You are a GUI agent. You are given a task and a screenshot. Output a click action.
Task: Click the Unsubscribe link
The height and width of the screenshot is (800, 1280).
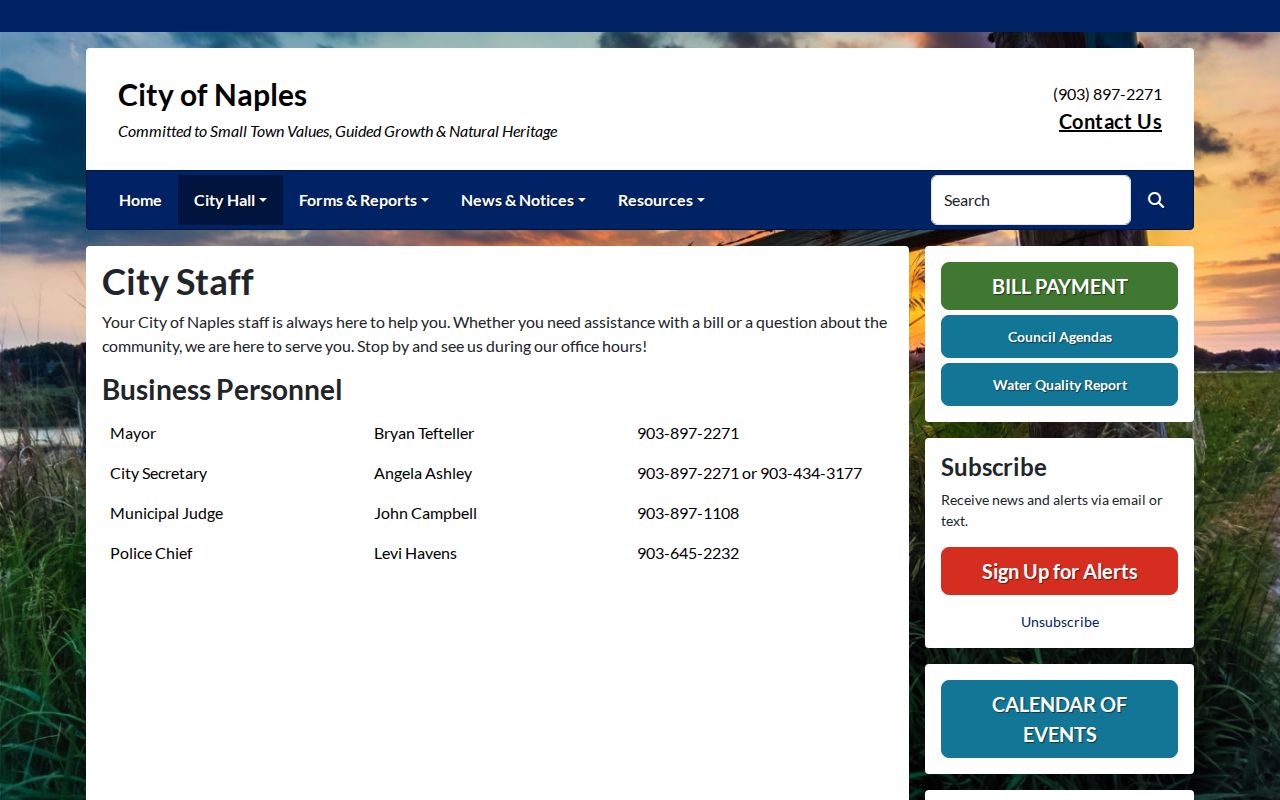(1060, 622)
